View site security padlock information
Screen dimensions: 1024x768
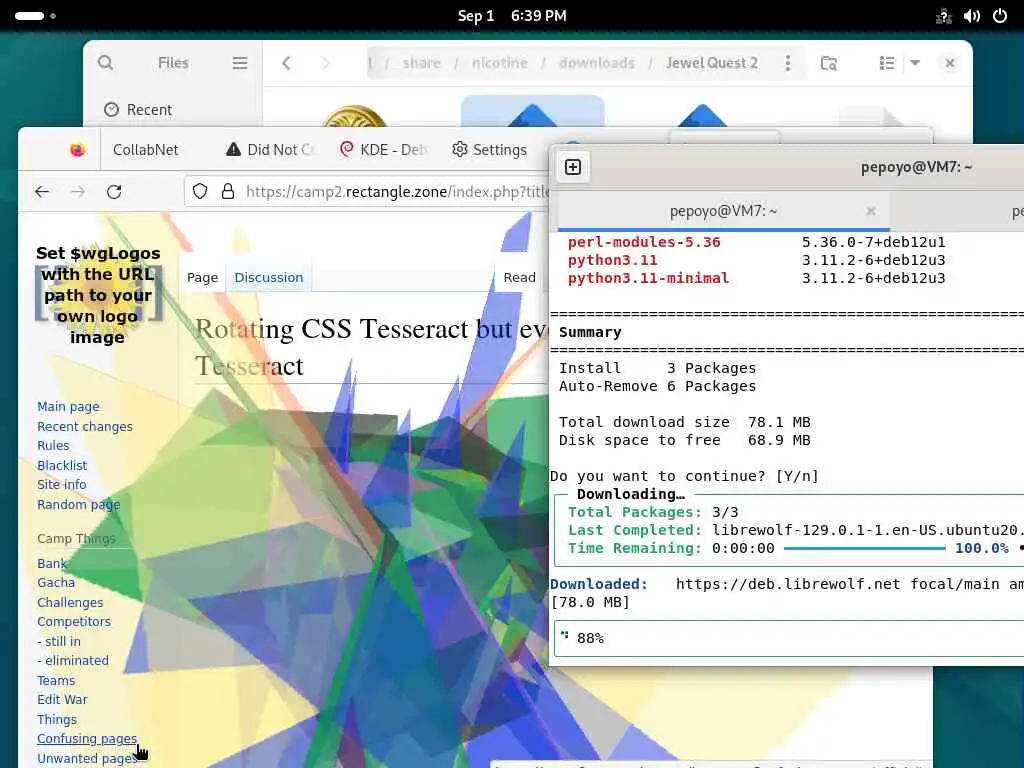pyautogui.click(x=227, y=191)
